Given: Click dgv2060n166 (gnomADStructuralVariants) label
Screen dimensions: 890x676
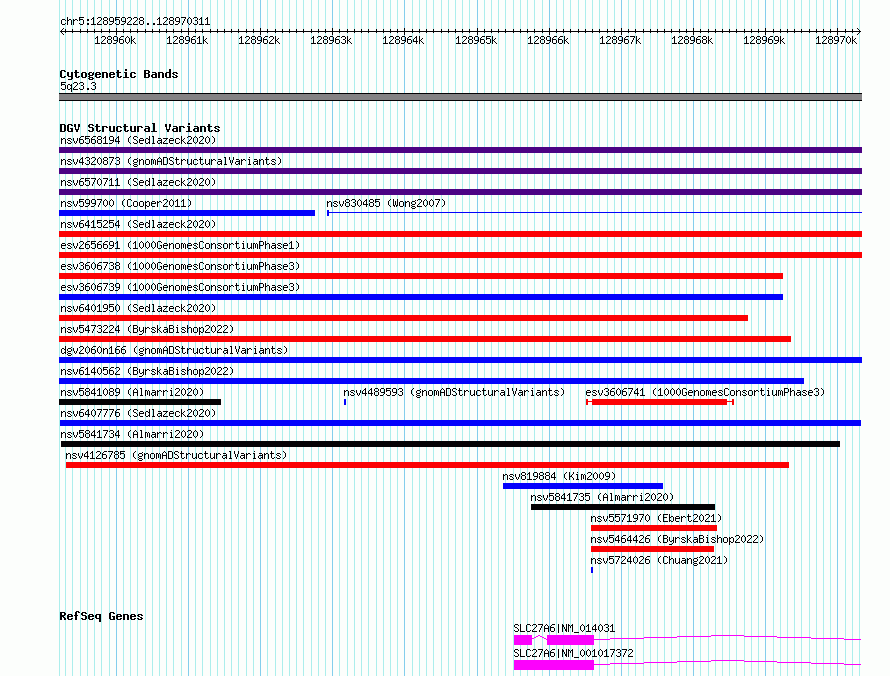Looking at the screenshot, I should pyautogui.click(x=174, y=350).
